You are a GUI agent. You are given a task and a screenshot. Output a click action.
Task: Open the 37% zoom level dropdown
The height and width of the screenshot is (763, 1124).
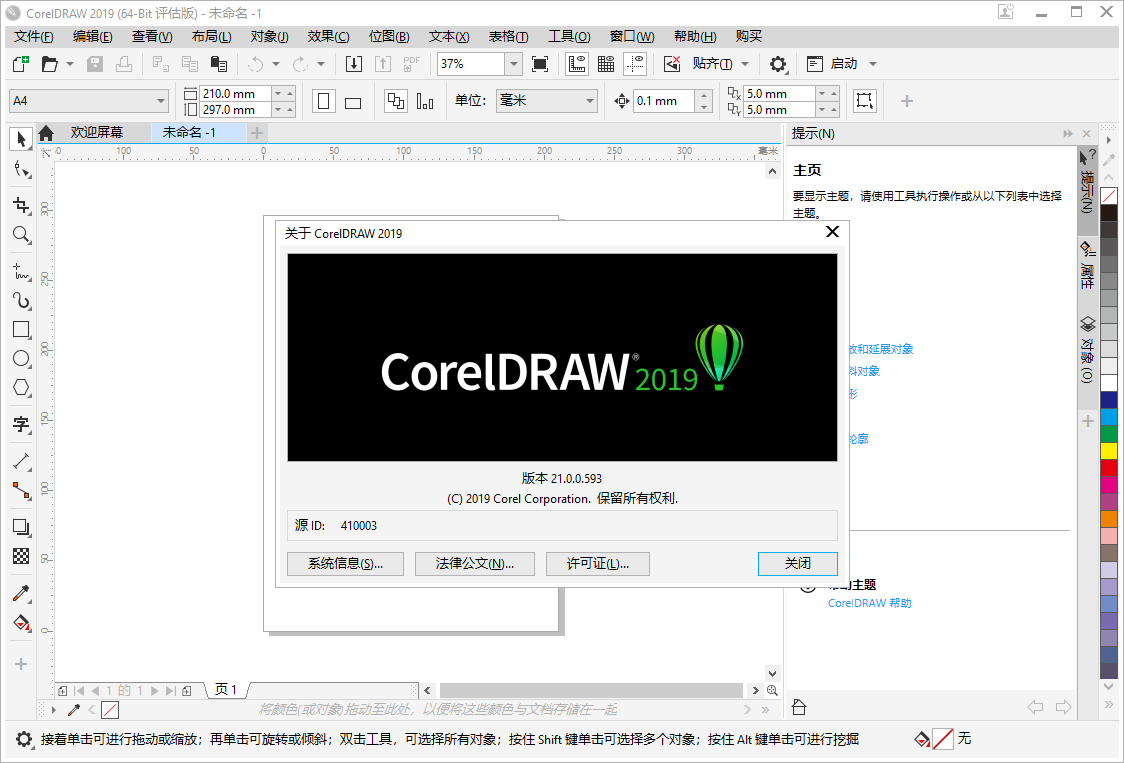513,64
